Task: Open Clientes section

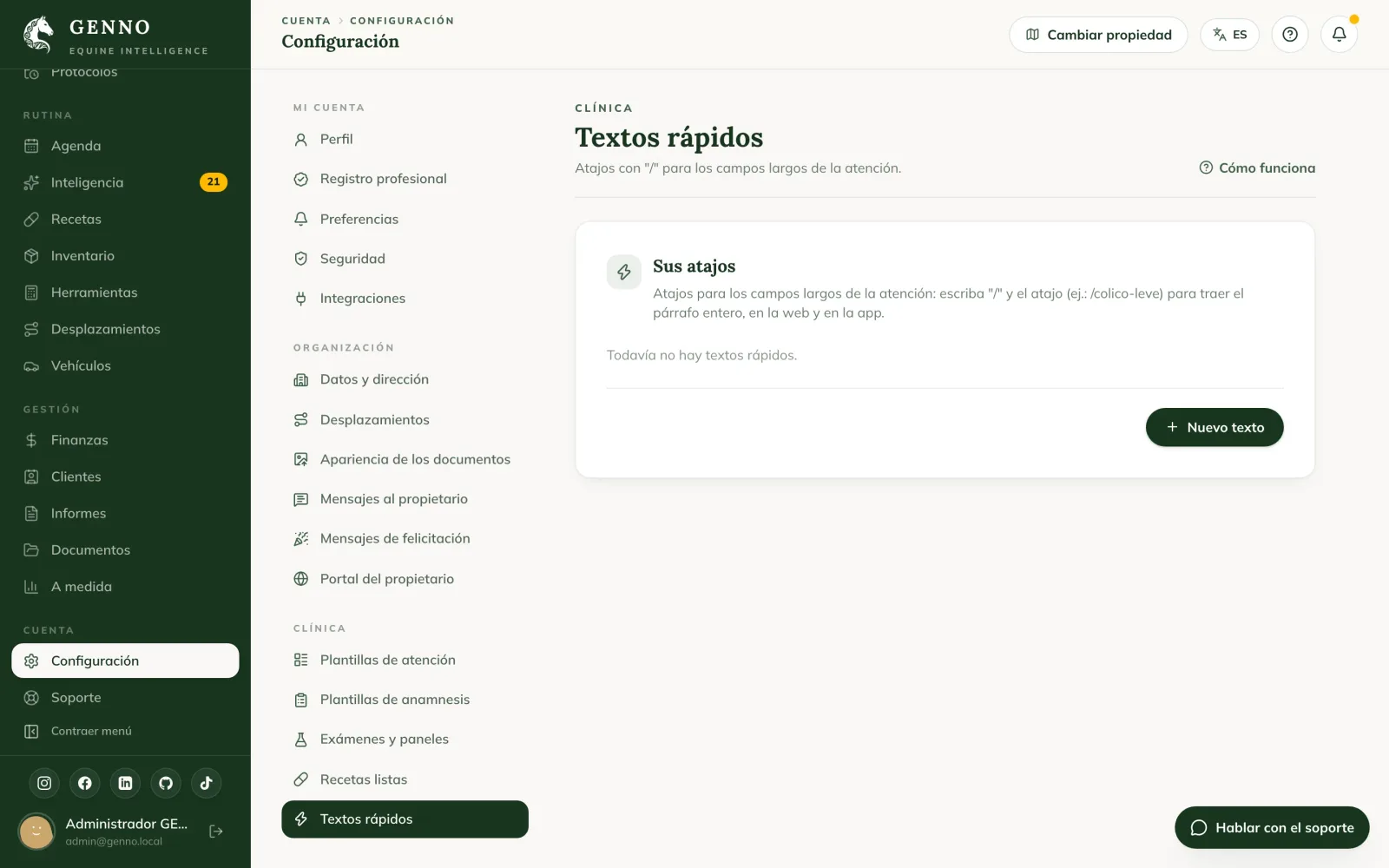Action: point(125,477)
